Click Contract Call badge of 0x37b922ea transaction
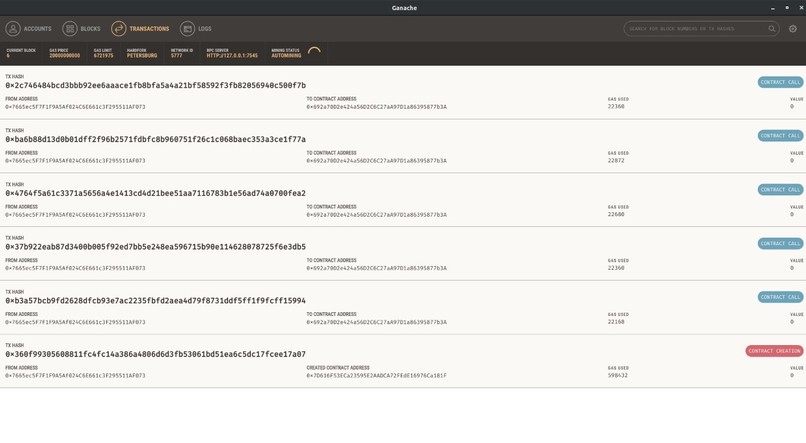806x443 pixels. pyautogui.click(x=780, y=244)
